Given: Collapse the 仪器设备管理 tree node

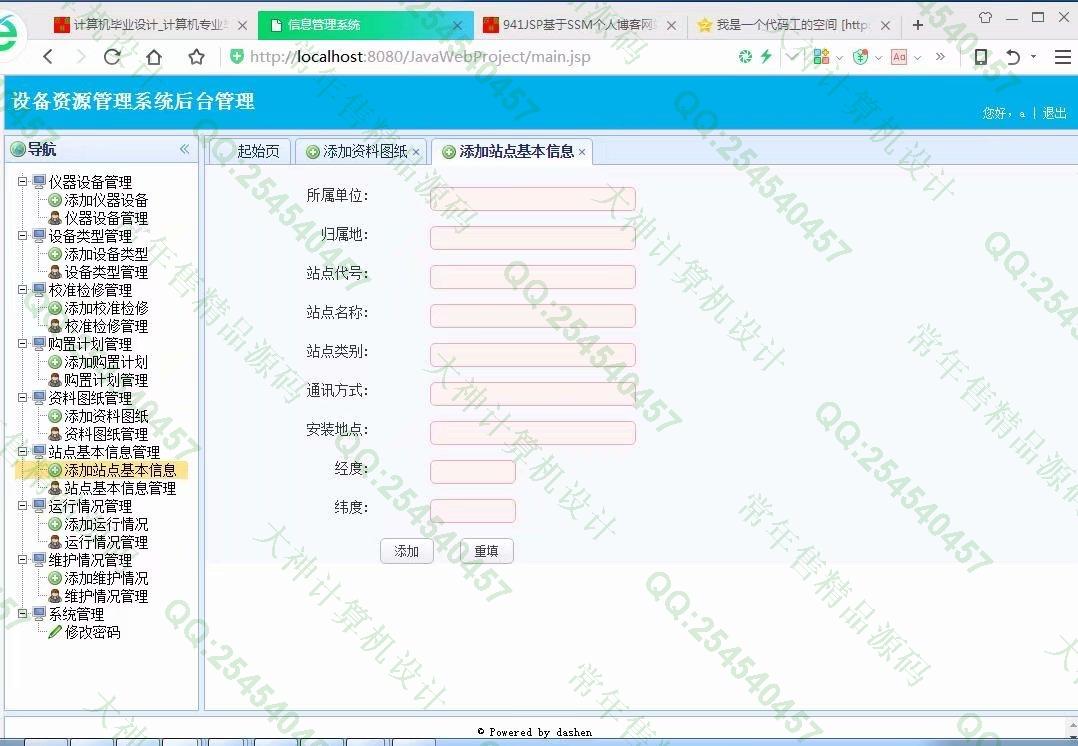Looking at the screenshot, I should click(x=22, y=182).
